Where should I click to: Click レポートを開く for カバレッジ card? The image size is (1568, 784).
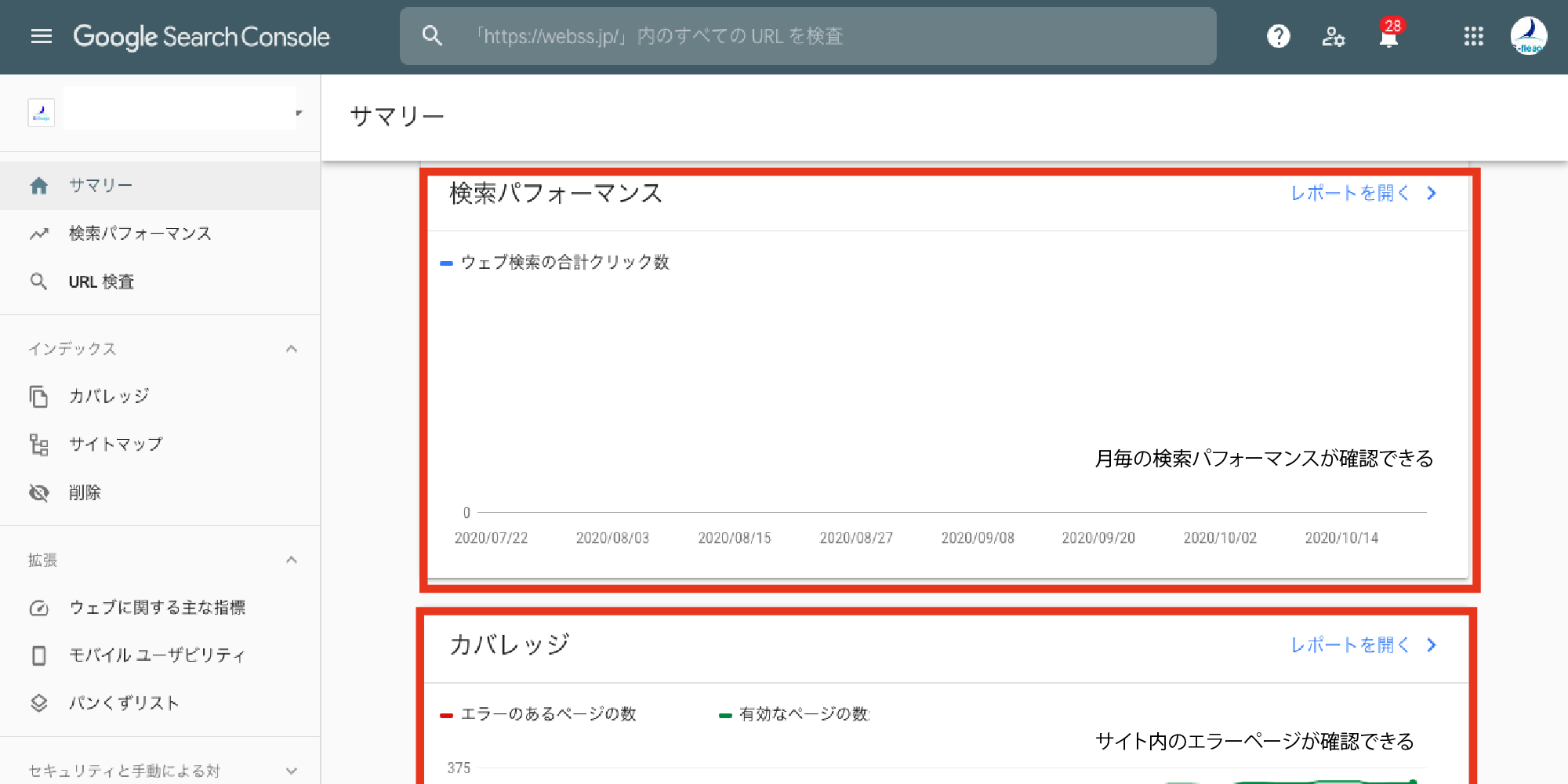(1350, 644)
